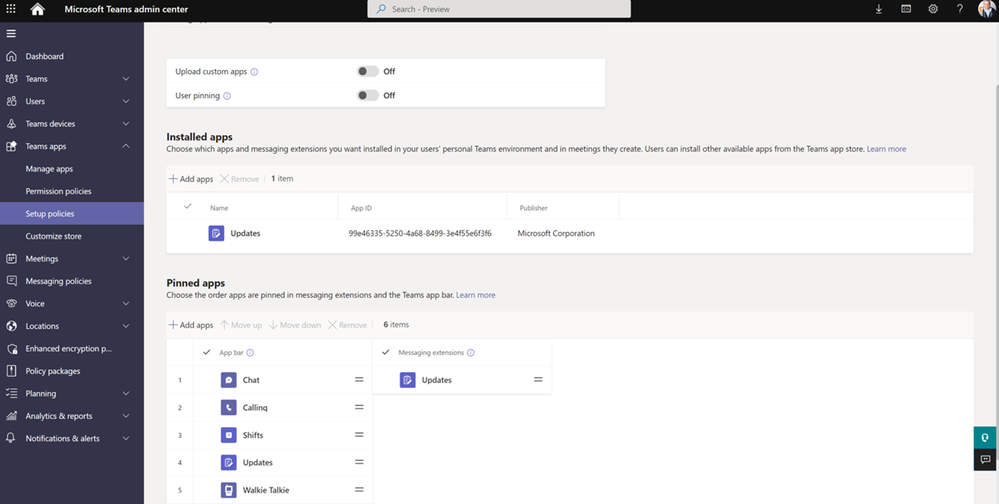Open Cloud Shell icon in header
Viewport: 999px width, 504px height.
[x=906, y=9]
